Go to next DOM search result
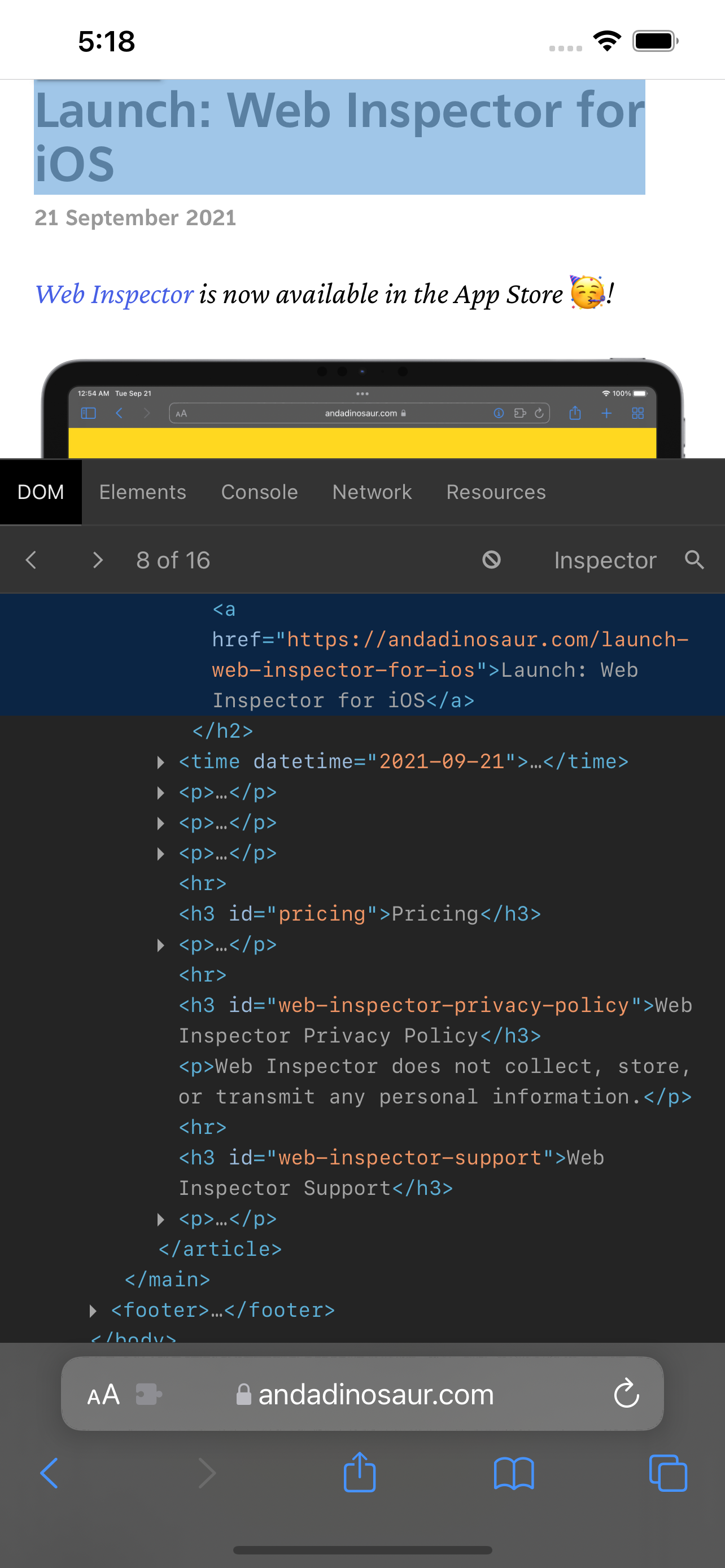 [97, 560]
